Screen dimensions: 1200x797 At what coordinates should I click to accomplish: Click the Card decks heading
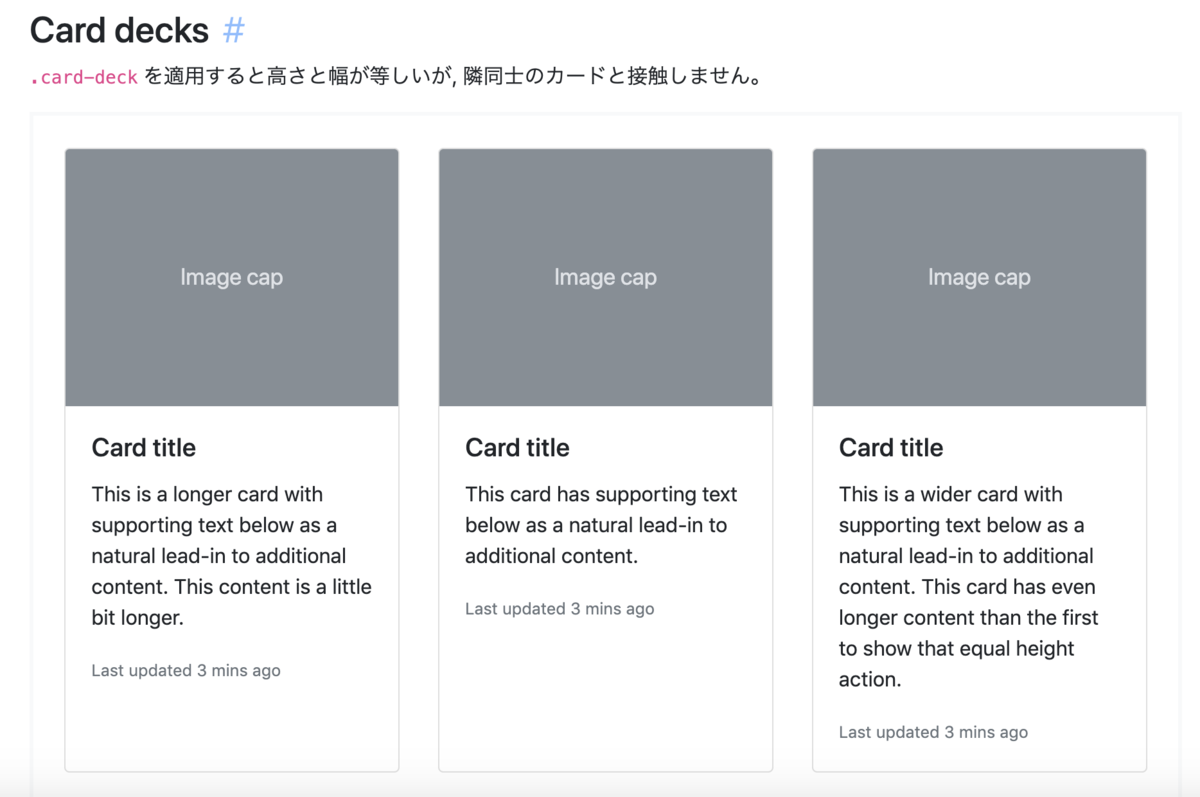pos(119,31)
